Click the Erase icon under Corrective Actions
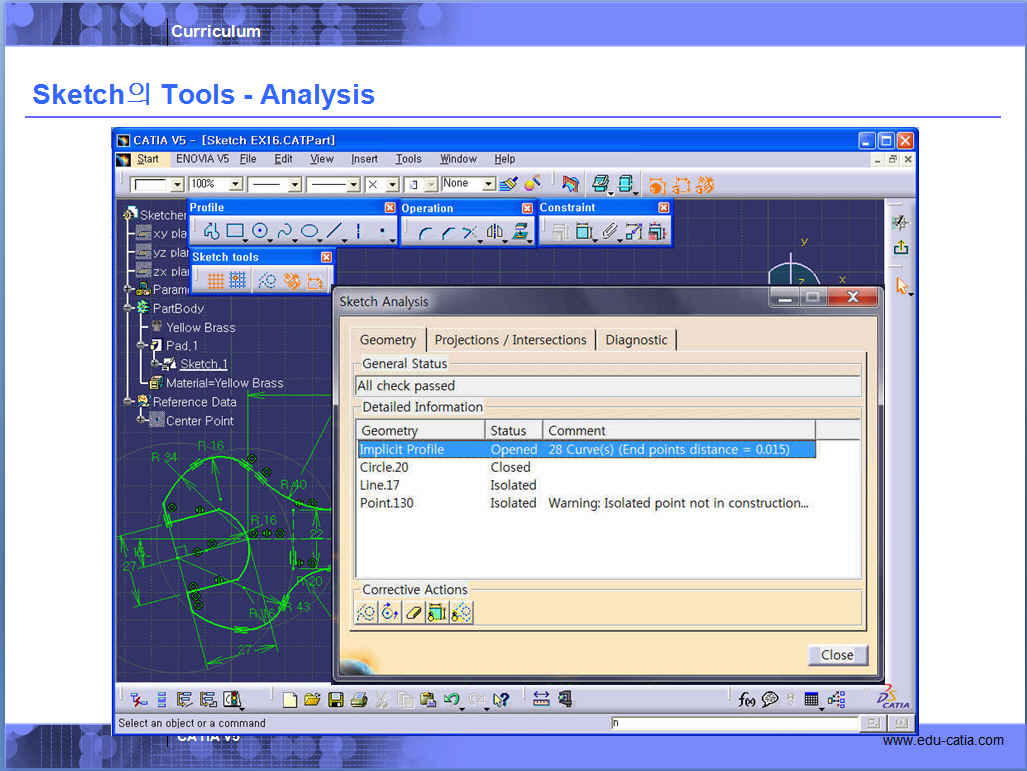The width and height of the screenshot is (1027, 771). click(414, 613)
